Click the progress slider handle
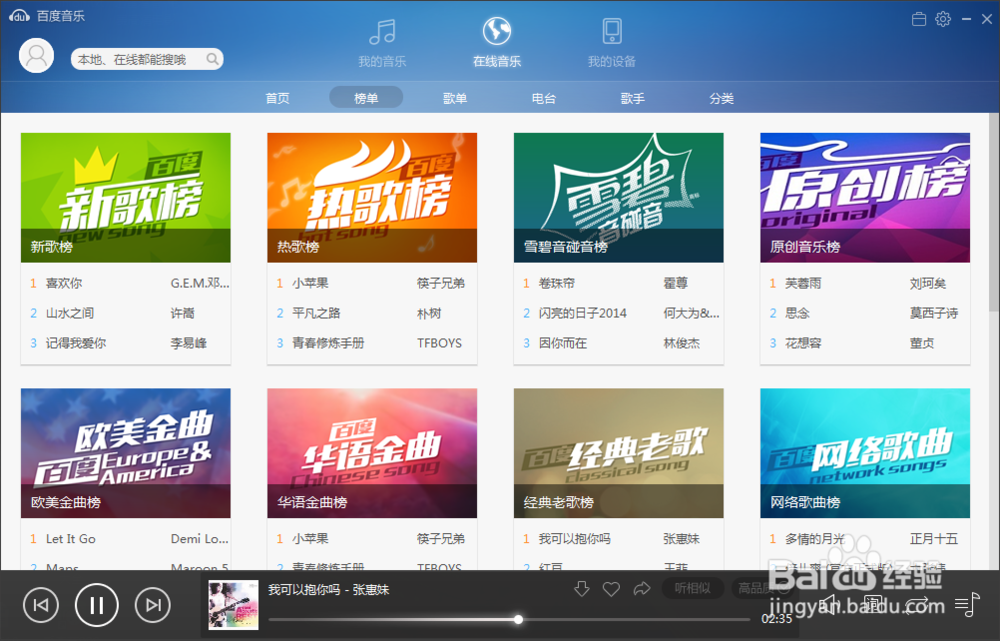Image resolution: width=1000 pixels, height=641 pixels. click(x=518, y=619)
